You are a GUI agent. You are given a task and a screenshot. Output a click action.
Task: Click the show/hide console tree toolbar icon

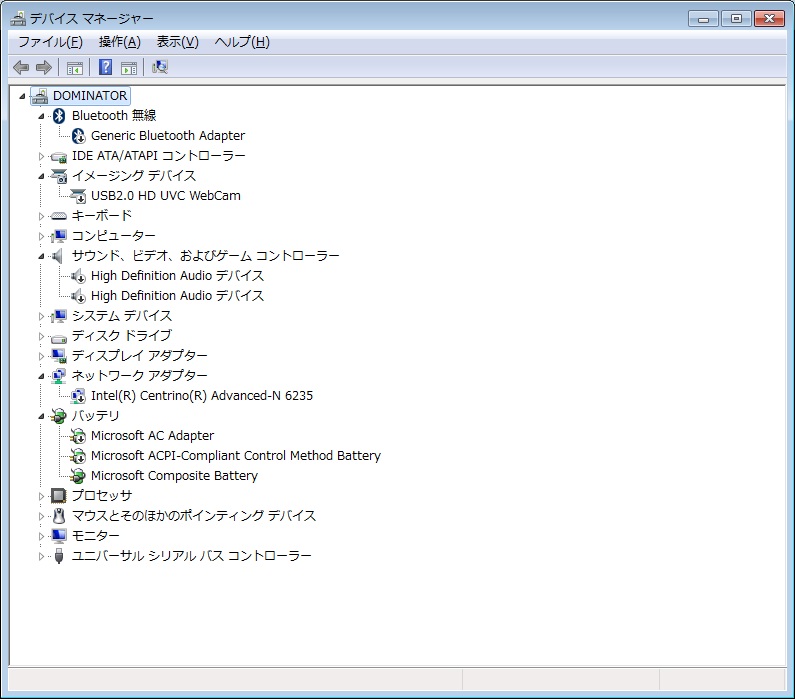(75, 67)
